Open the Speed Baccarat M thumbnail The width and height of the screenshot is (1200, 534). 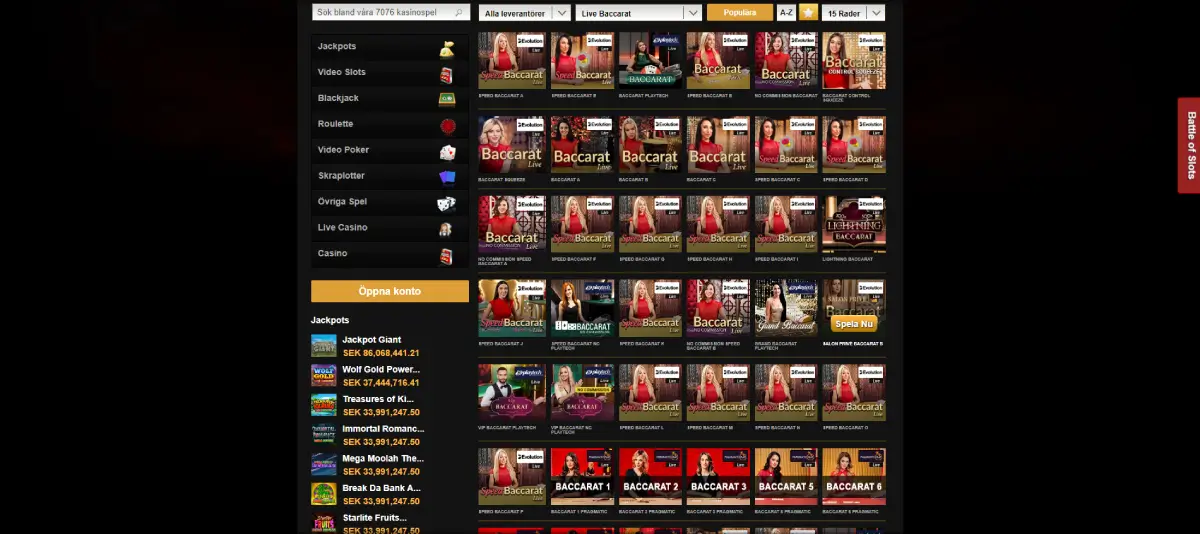coord(718,393)
